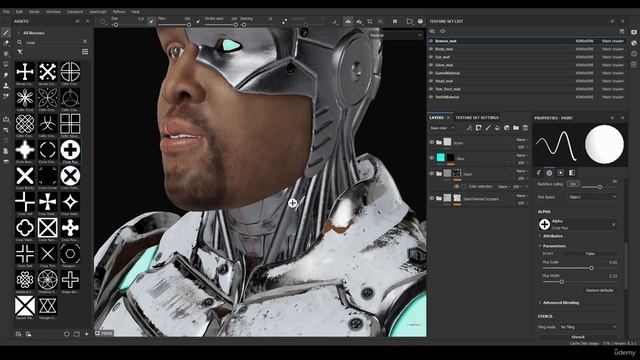Screen dimensions: 640x360
Task: Hide the Steel Painted Scraped layer
Action: 431,198
